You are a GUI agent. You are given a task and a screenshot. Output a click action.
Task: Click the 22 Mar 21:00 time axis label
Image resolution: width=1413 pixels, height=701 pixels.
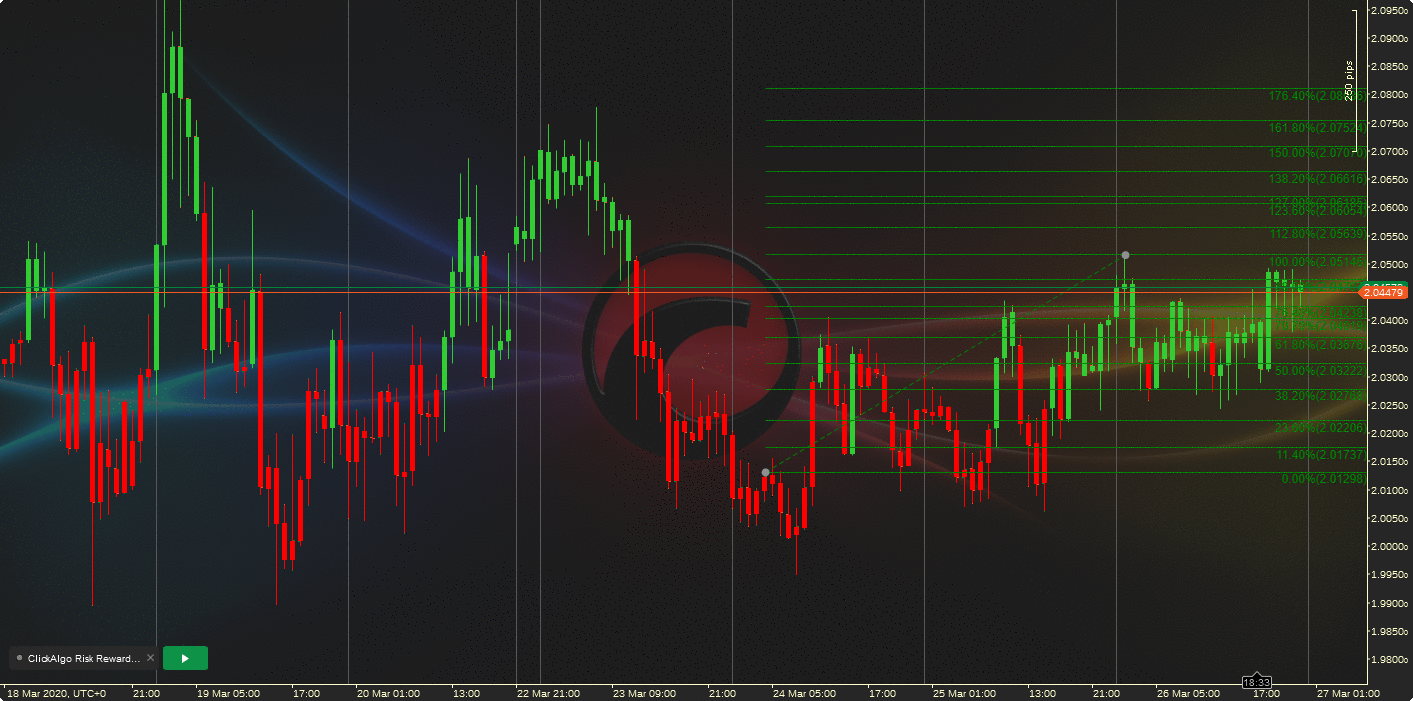point(548,693)
